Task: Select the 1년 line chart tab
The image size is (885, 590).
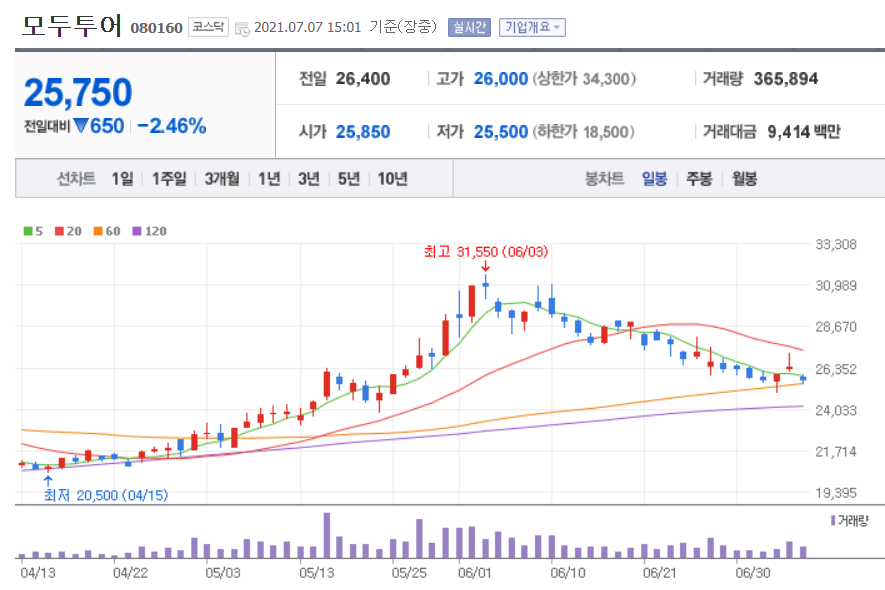Action: pyautogui.click(x=269, y=179)
